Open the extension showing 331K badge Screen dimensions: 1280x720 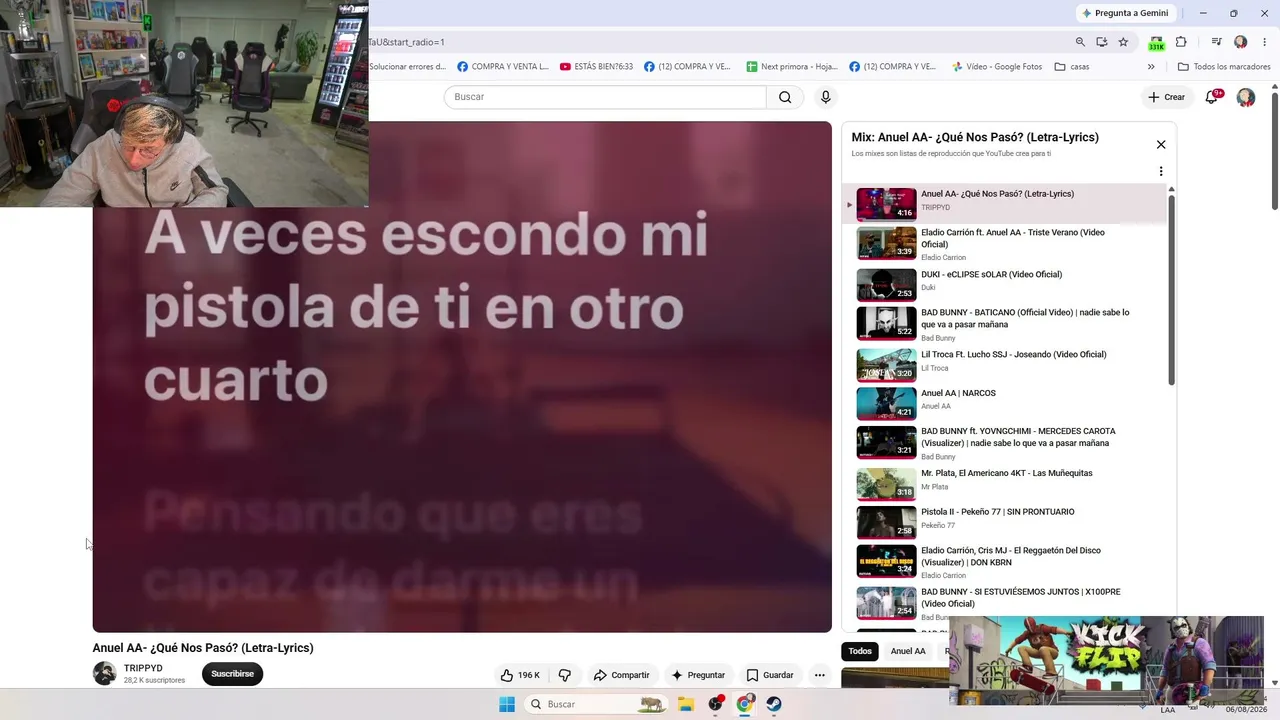coord(1157,43)
